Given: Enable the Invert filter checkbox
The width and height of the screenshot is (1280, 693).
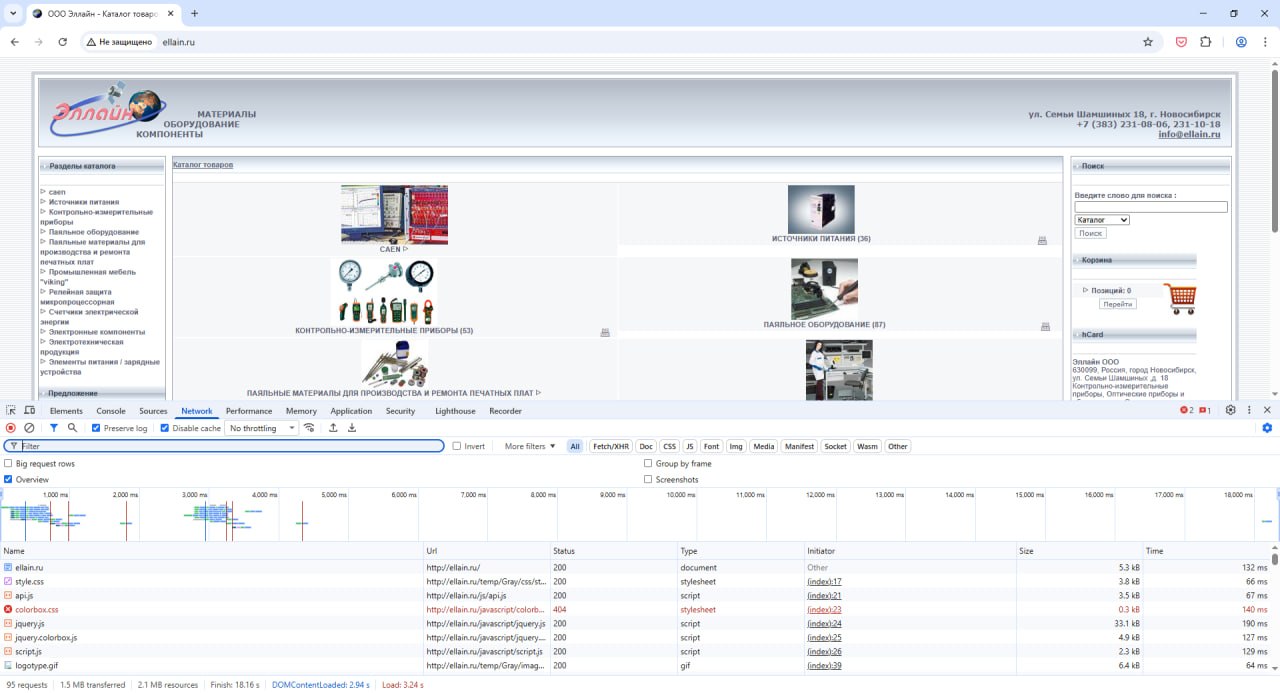Looking at the screenshot, I should [457, 446].
